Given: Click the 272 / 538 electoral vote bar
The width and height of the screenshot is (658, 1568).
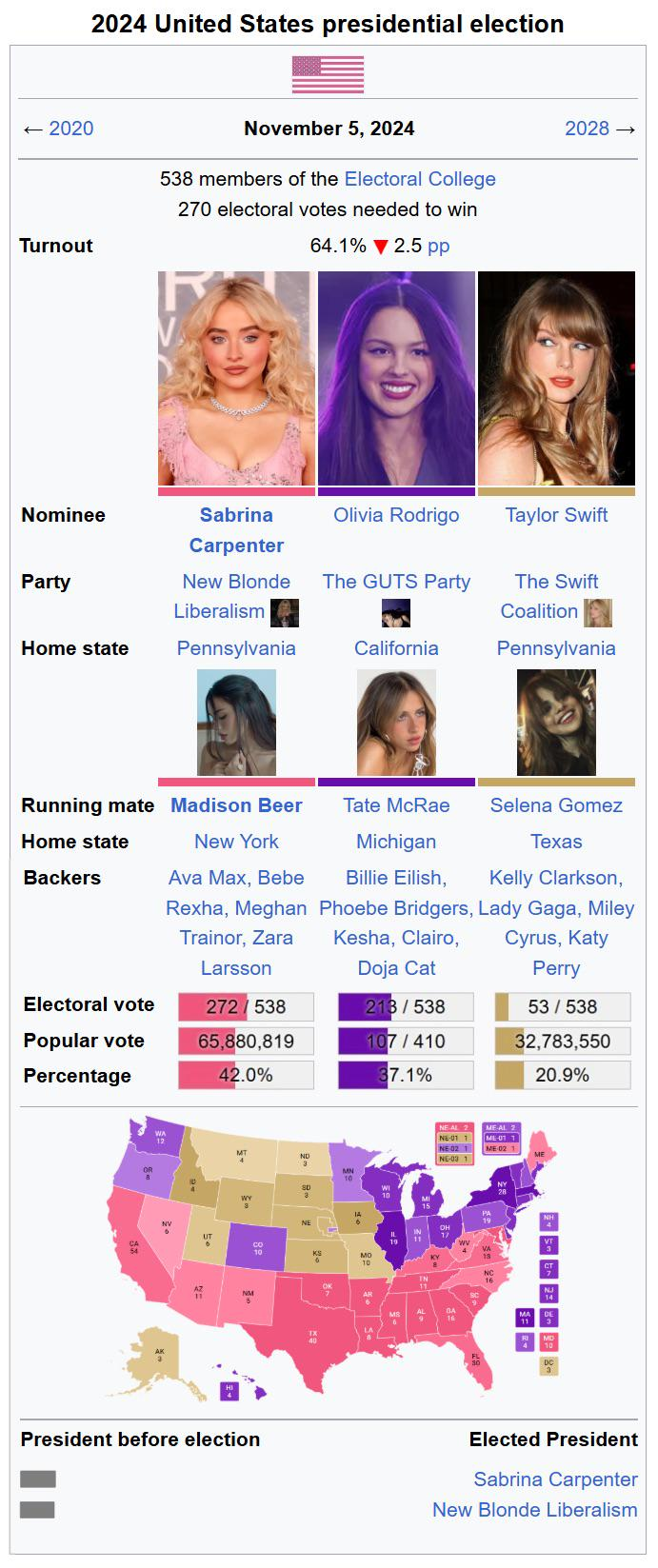Looking at the screenshot, I should pyautogui.click(x=246, y=1006).
